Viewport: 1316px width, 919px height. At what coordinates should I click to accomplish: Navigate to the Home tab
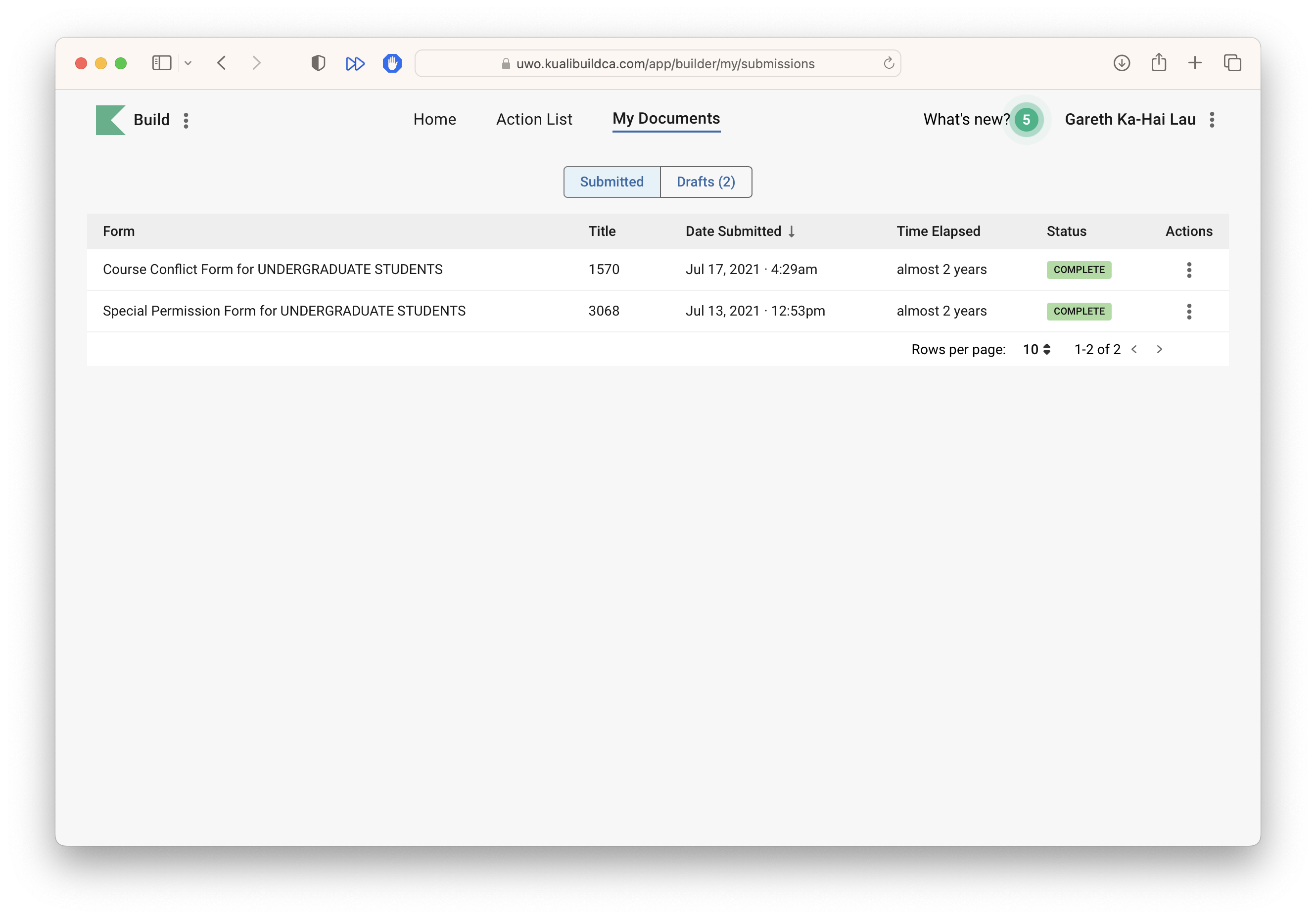click(434, 119)
